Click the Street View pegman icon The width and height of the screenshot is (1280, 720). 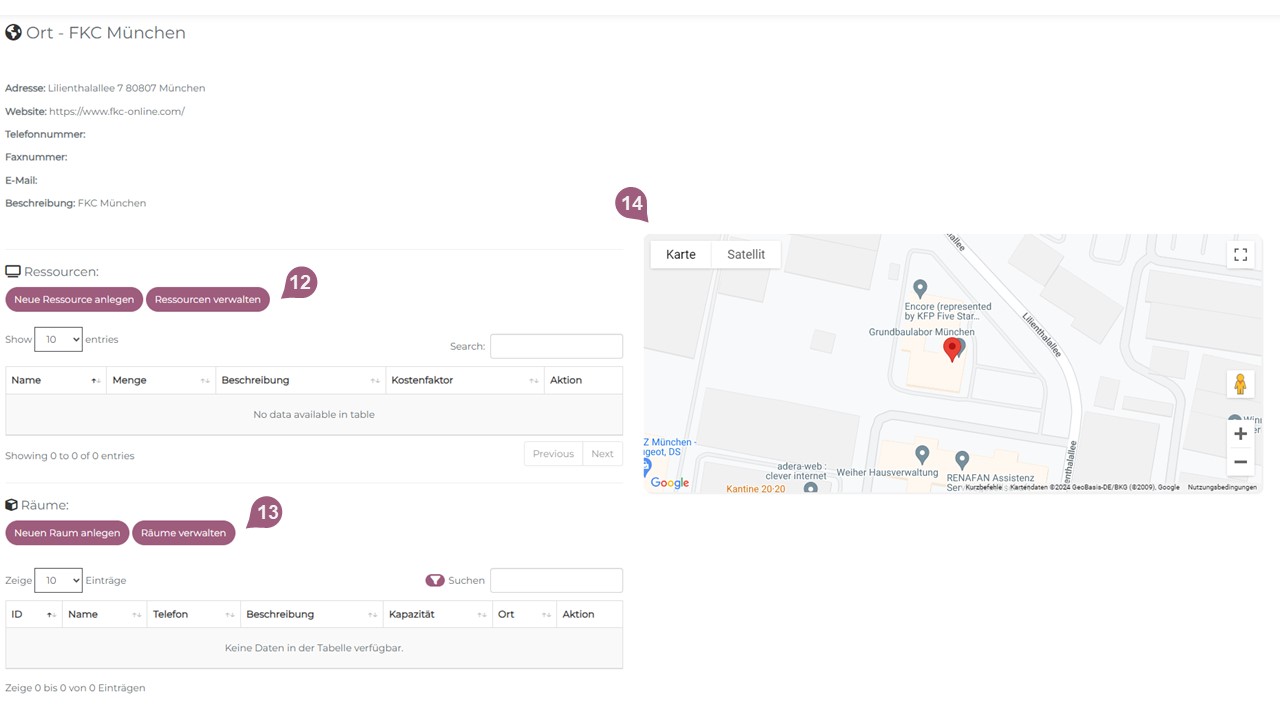(1240, 384)
